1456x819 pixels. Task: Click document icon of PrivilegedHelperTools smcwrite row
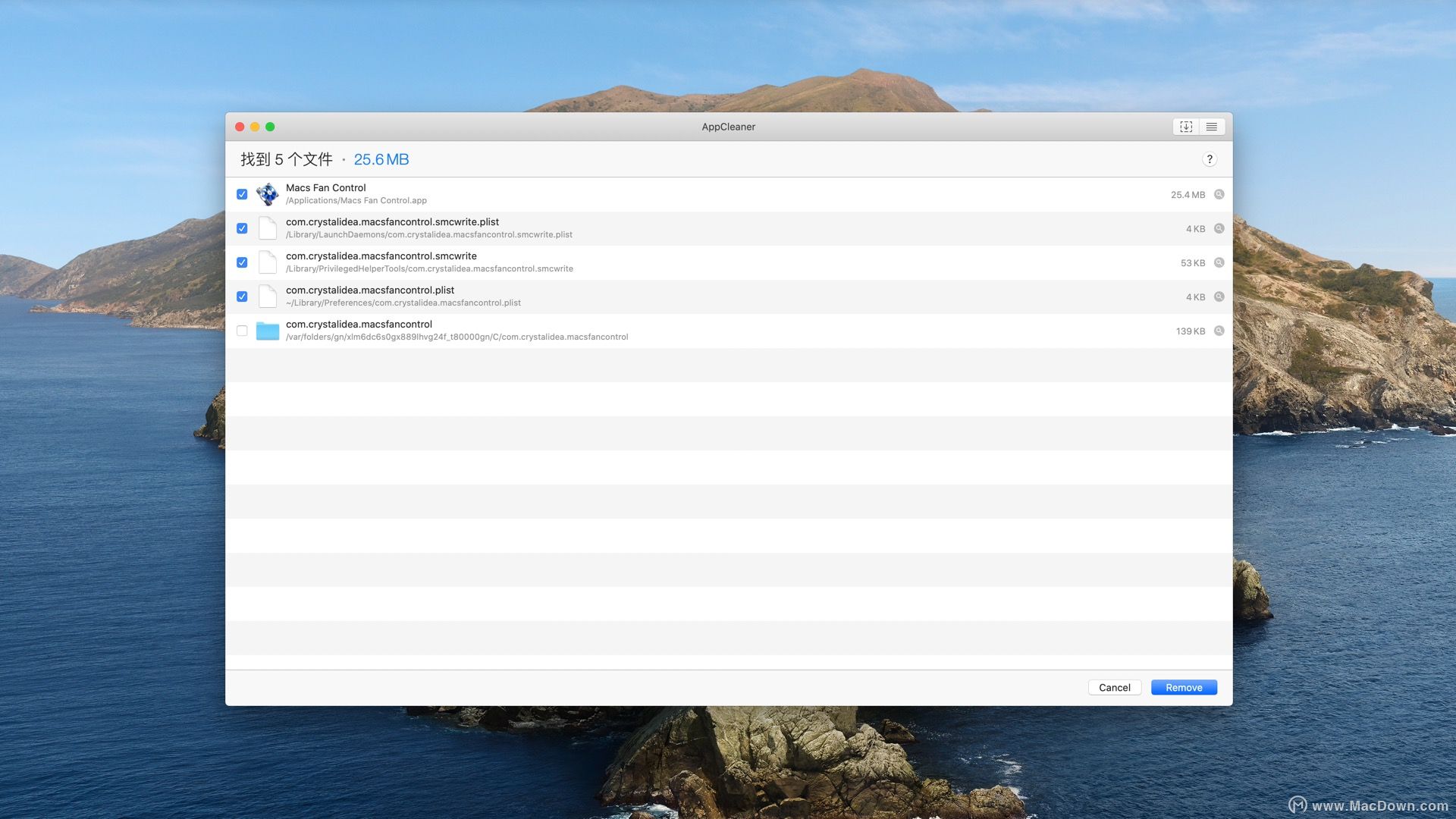click(x=267, y=262)
